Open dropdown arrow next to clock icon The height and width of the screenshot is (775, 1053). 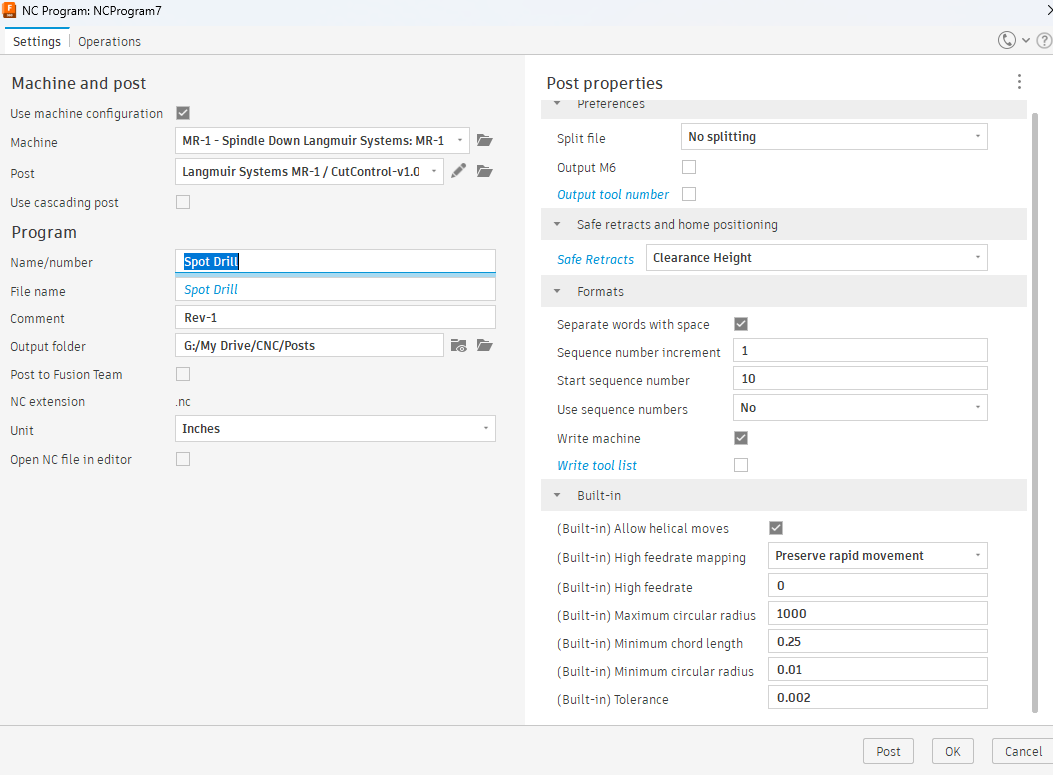[1025, 41]
